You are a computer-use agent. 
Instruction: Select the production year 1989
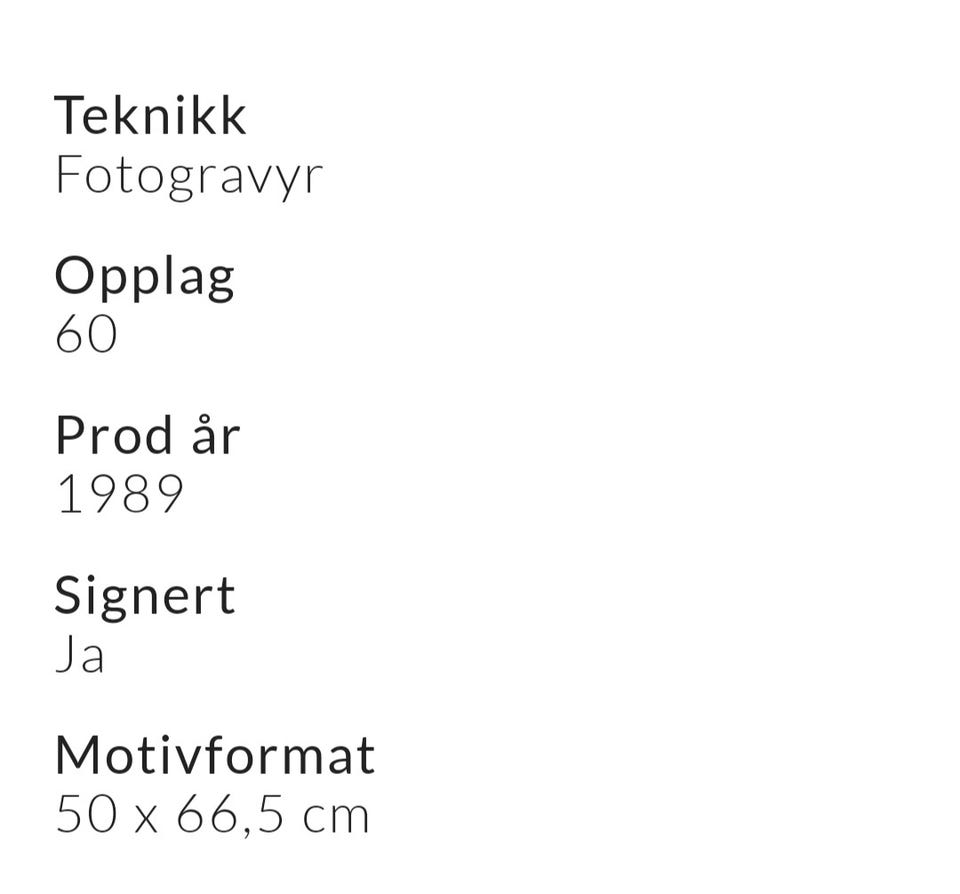[x=120, y=494]
